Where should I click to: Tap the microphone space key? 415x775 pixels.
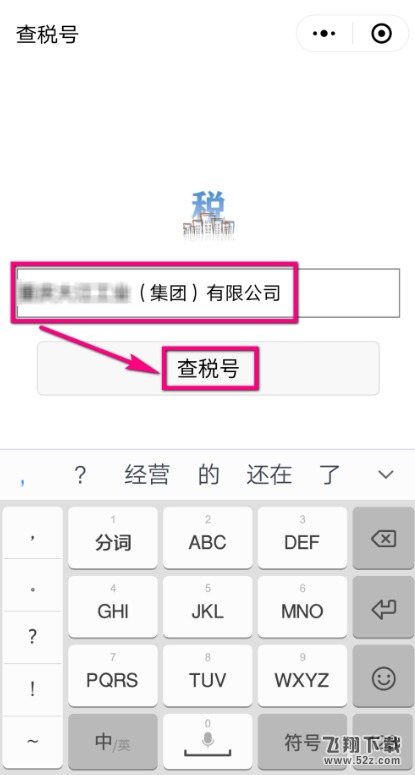click(208, 740)
